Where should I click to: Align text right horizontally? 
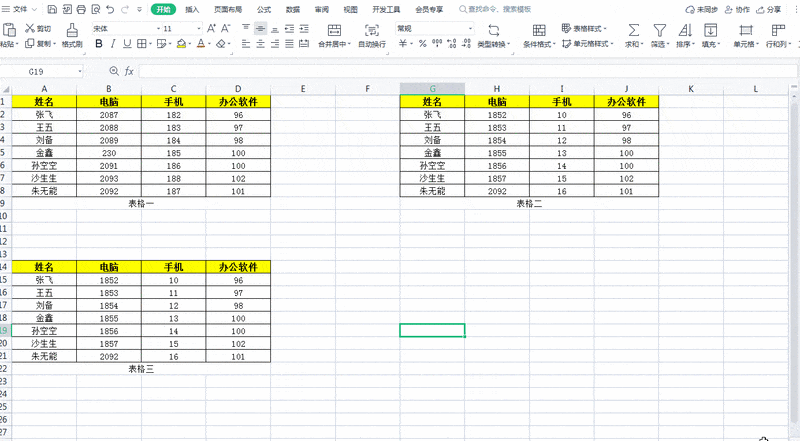coord(275,44)
